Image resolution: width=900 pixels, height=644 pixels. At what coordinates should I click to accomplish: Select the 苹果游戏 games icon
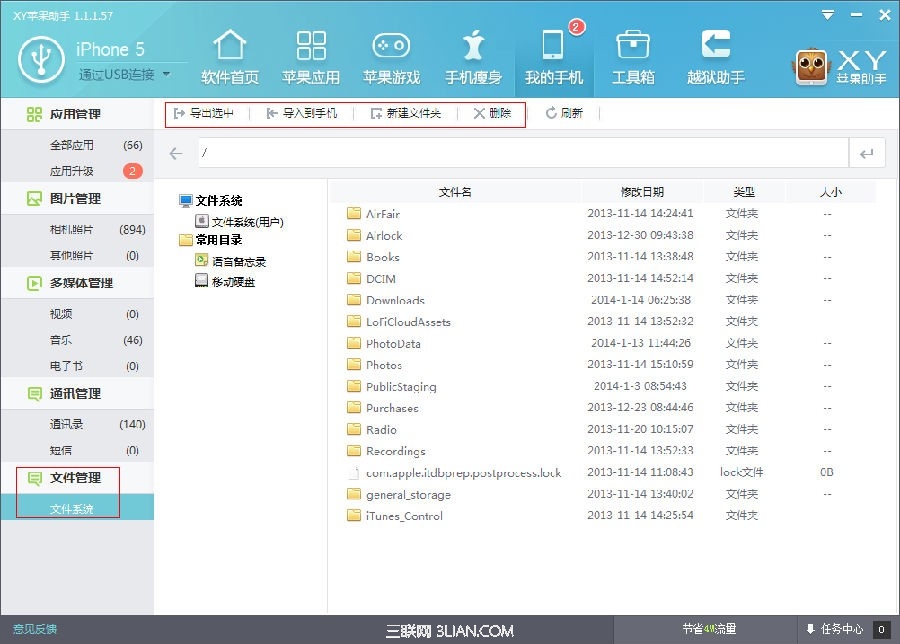tap(390, 55)
